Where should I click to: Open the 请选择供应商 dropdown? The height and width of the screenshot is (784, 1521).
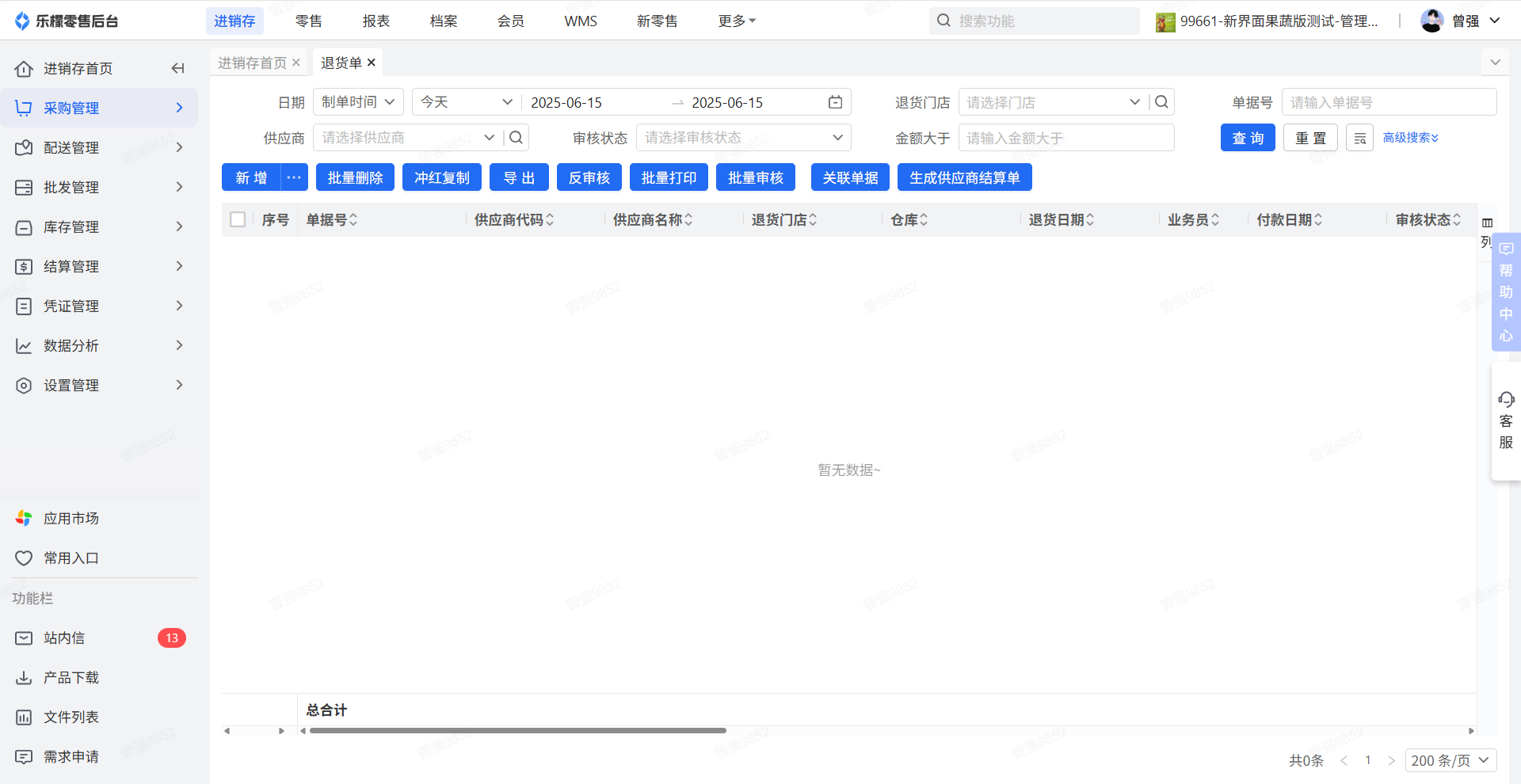click(407, 138)
